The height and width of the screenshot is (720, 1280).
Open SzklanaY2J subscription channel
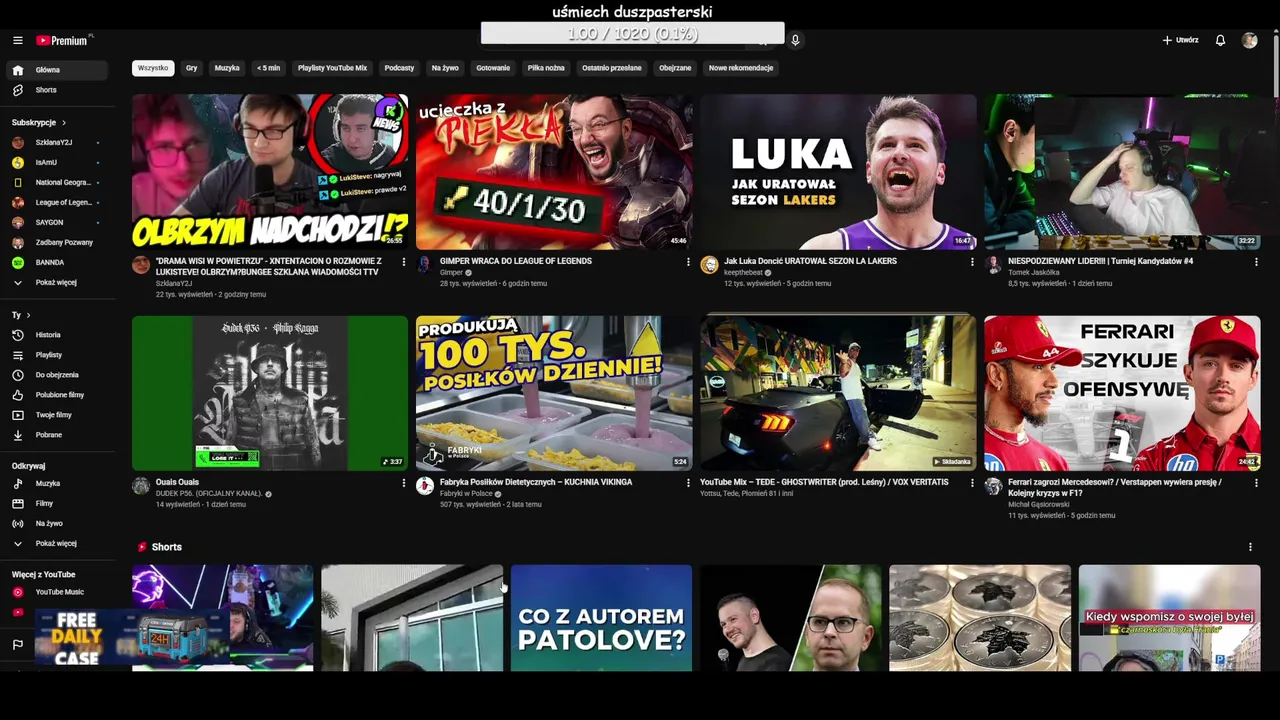point(56,142)
